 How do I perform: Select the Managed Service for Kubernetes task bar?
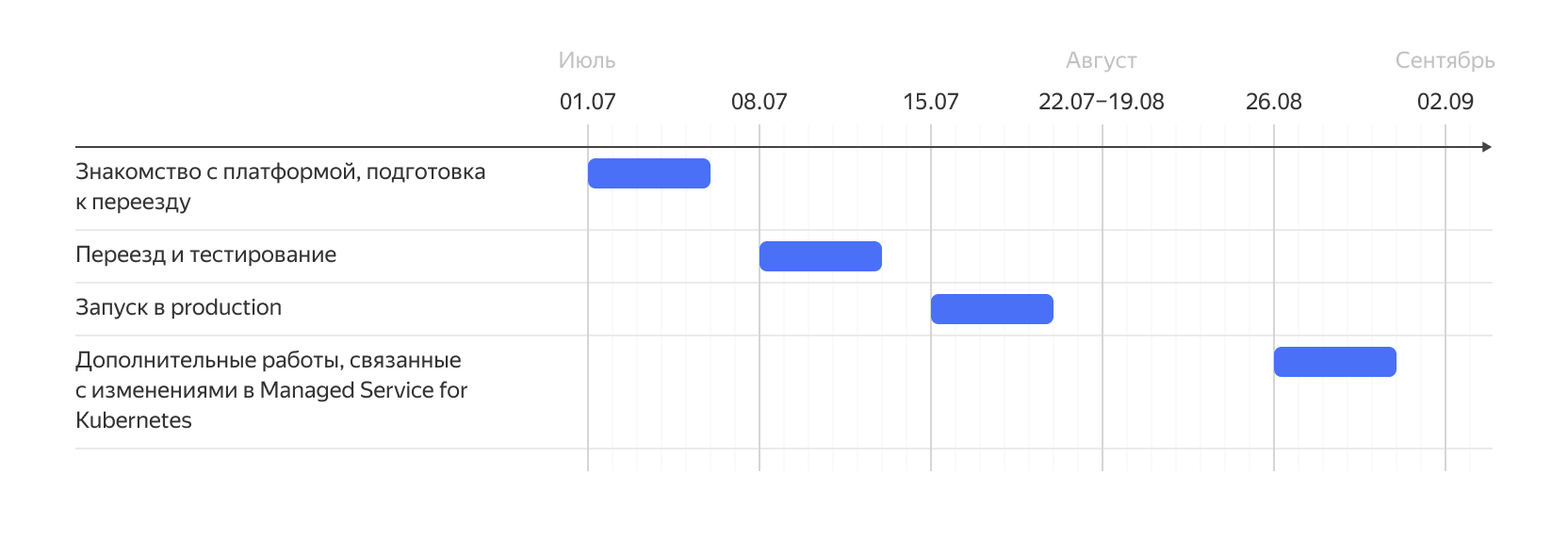point(1334,362)
